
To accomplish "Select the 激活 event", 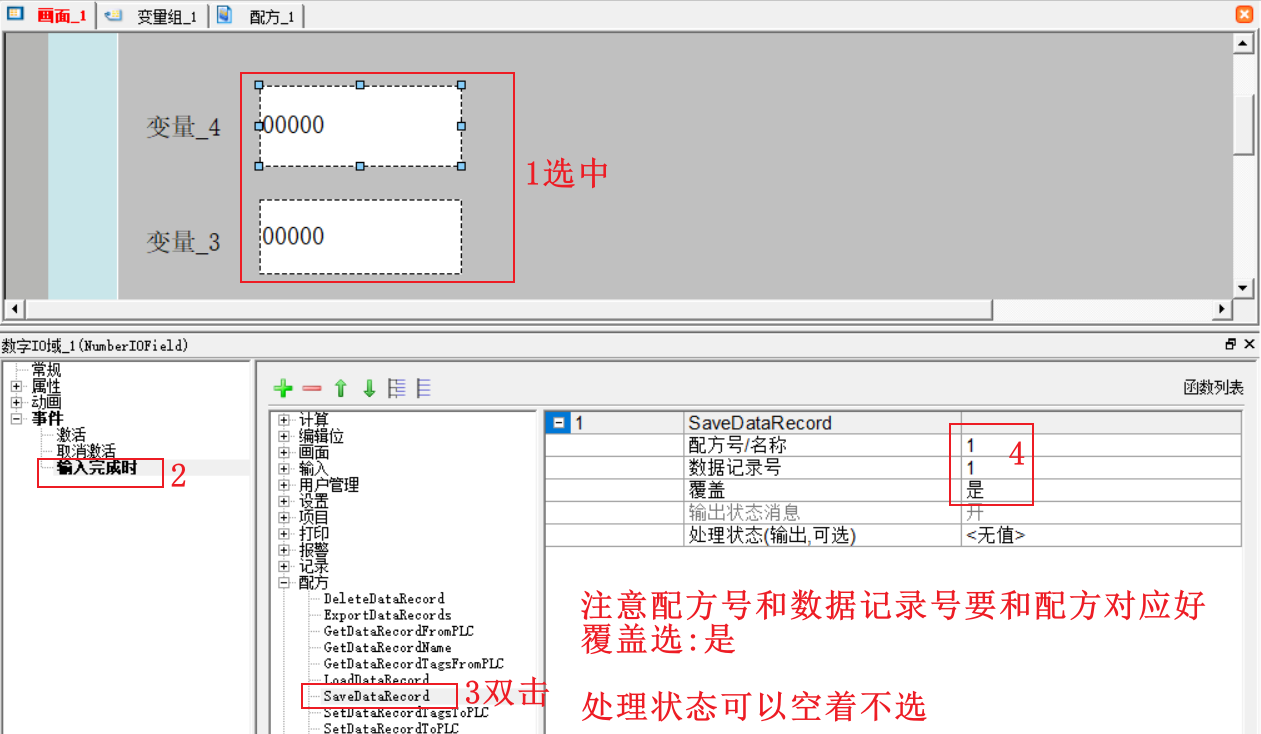I will 71,435.
